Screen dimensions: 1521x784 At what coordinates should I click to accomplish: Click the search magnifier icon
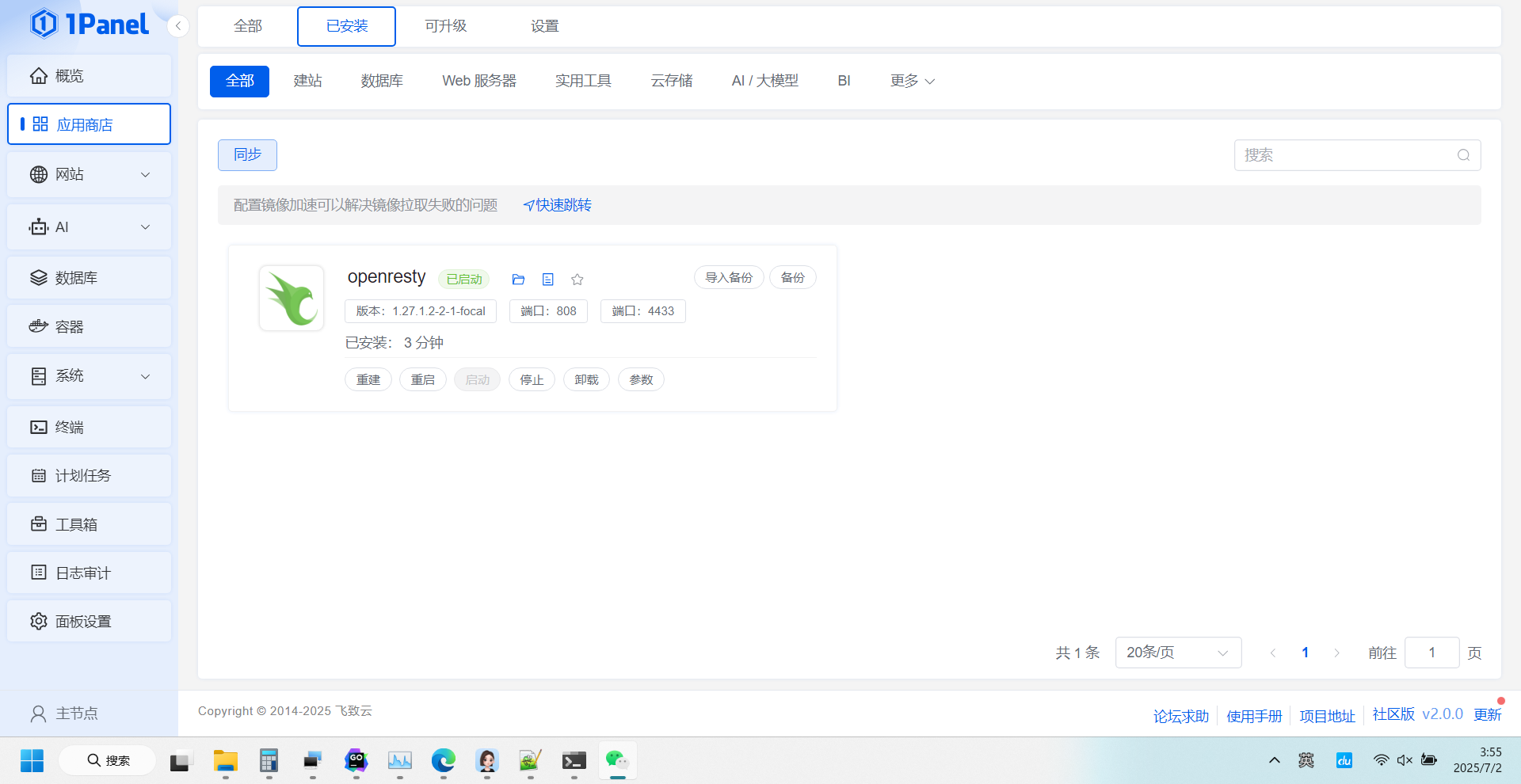point(1463,155)
